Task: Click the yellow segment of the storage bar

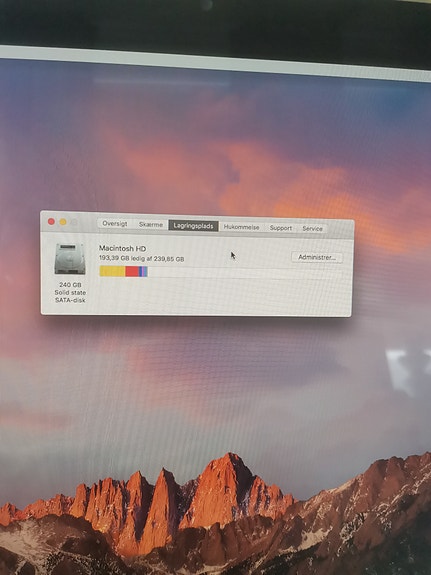Action: click(112, 271)
